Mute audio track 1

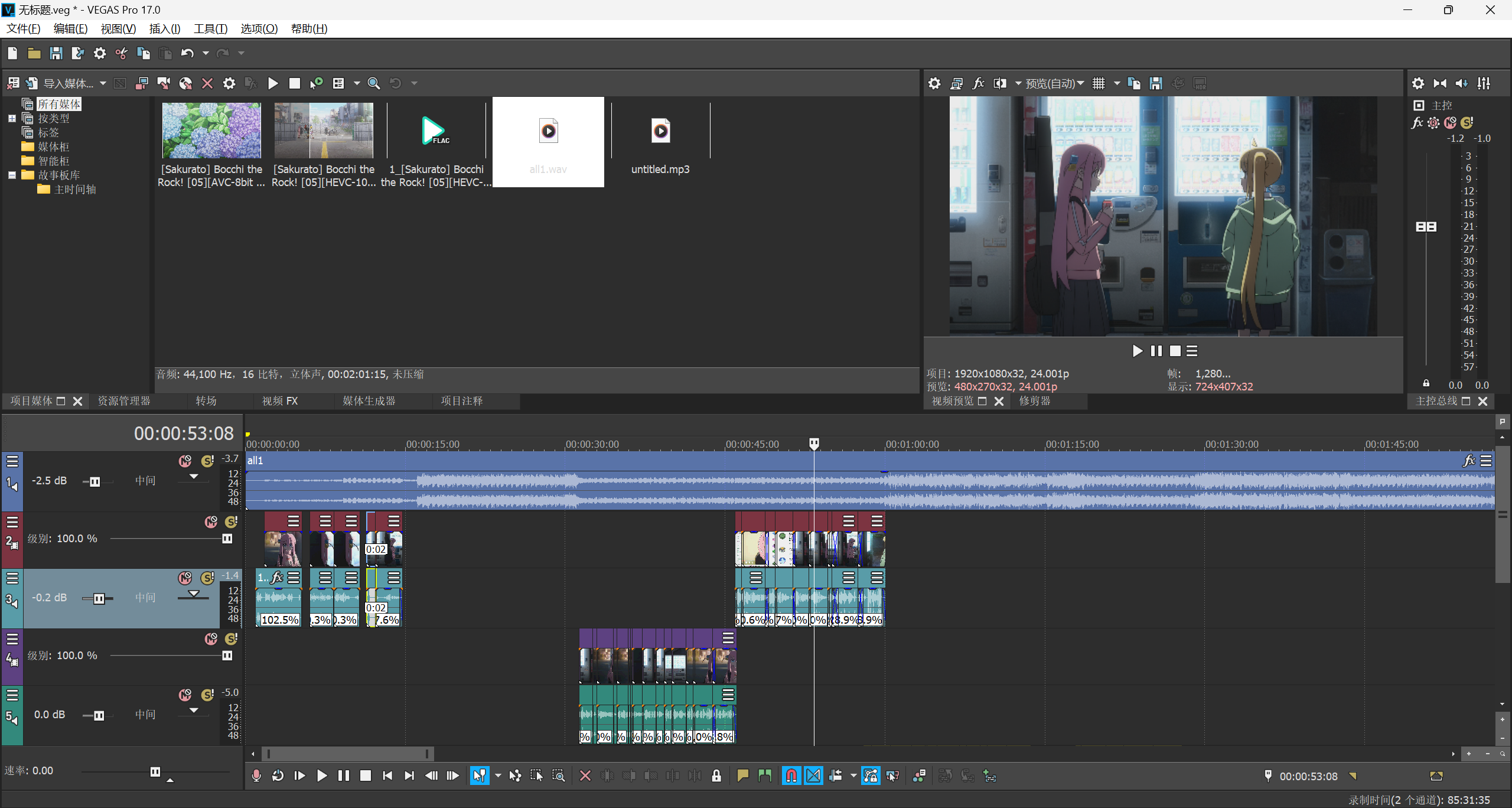185,461
